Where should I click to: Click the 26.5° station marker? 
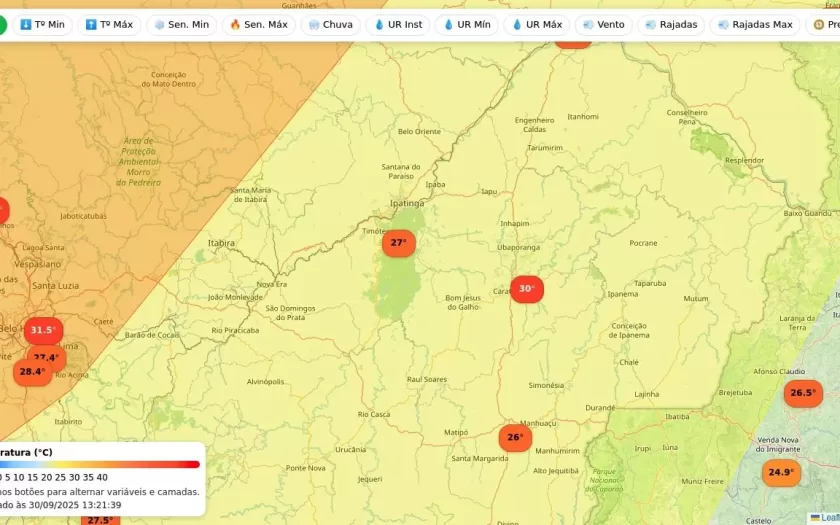(x=803, y=393)
